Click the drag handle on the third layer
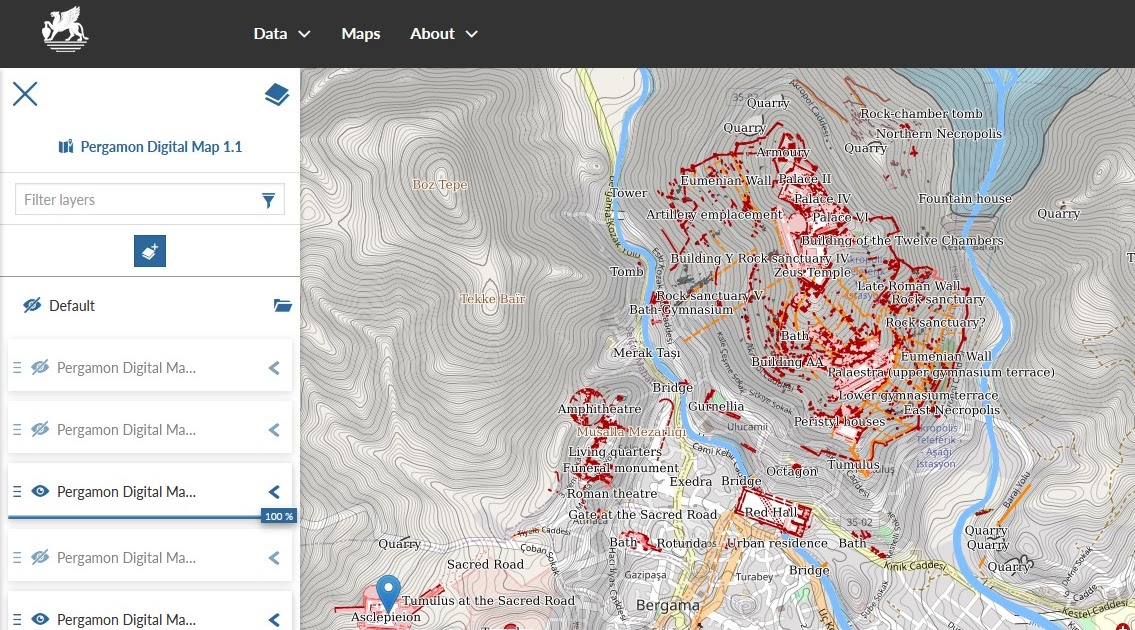 click(17, 491)
